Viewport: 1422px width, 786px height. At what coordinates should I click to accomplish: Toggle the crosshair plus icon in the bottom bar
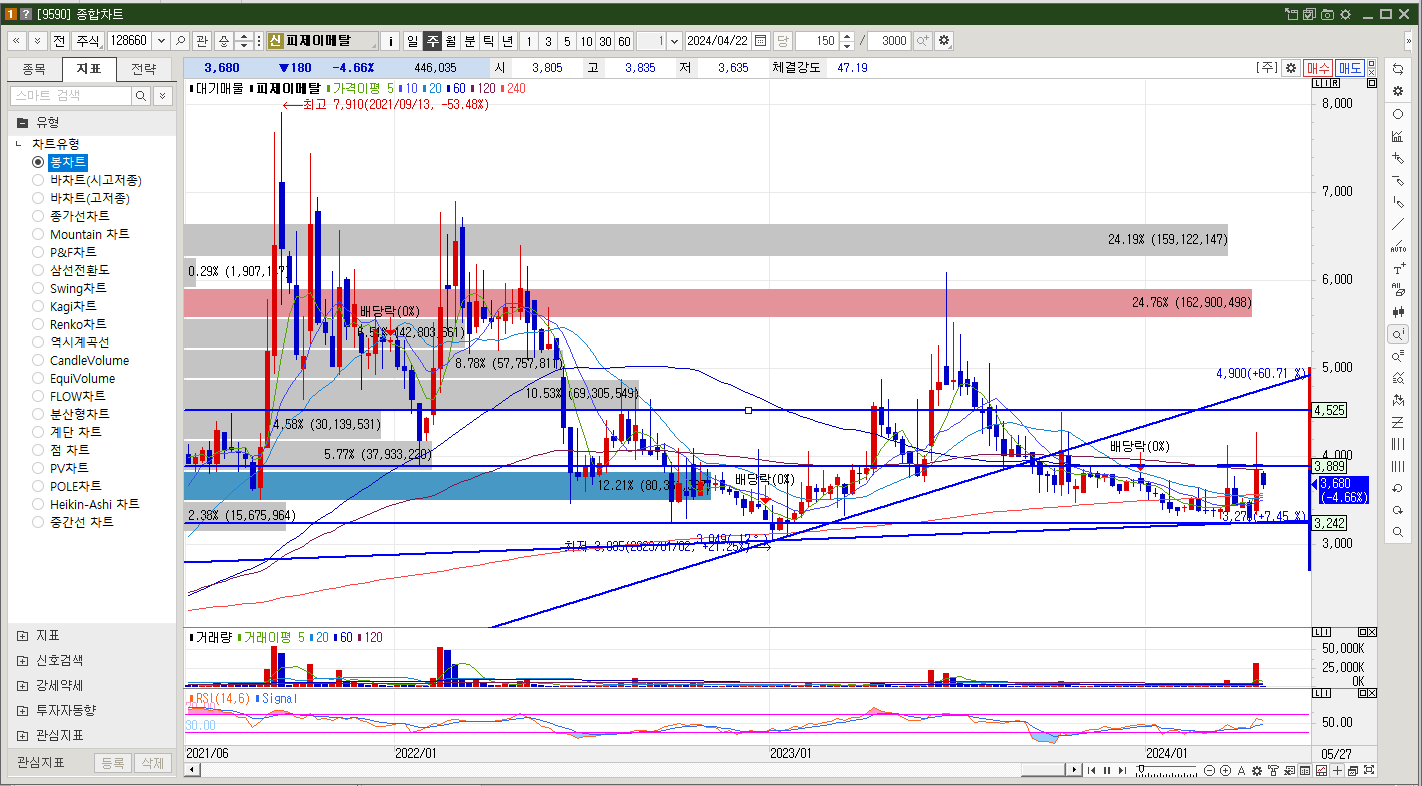[x=1337, y=770]
